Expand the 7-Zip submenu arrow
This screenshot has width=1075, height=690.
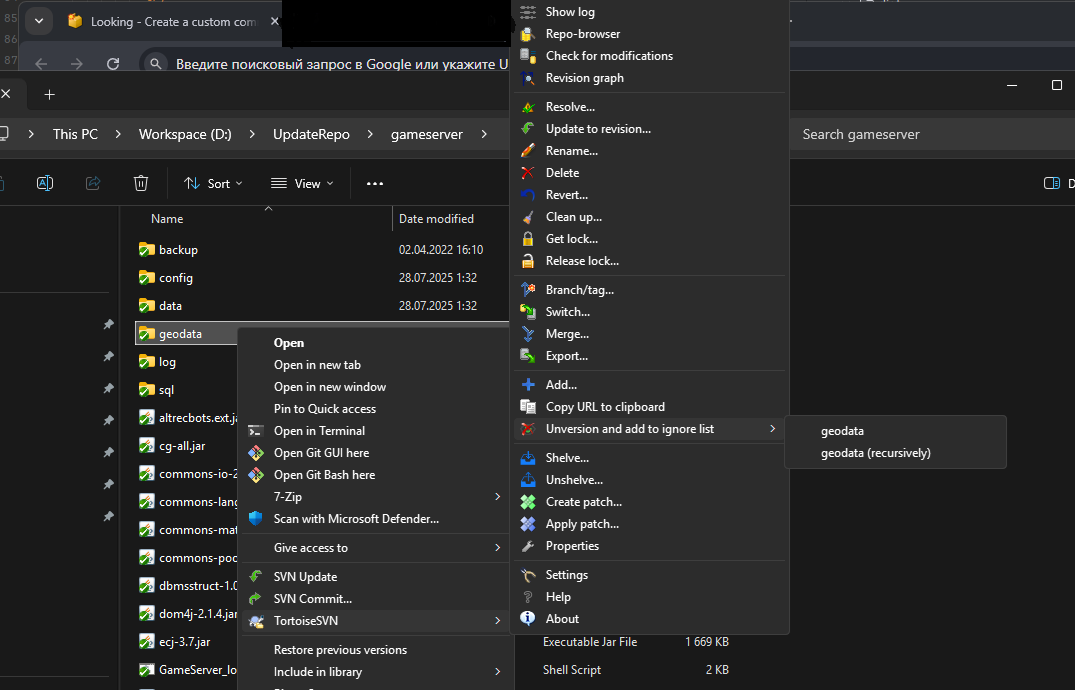[497, 497]
